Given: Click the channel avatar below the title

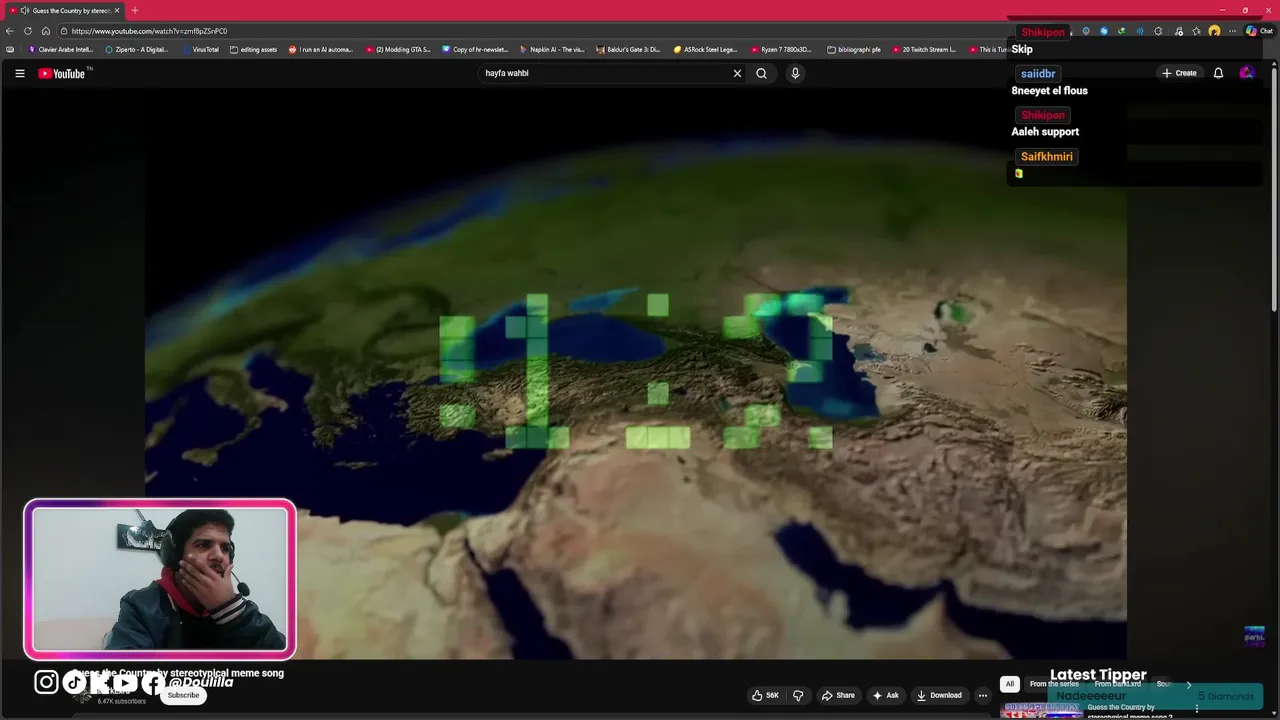Looking at the screenshot, I should point(84,695).
